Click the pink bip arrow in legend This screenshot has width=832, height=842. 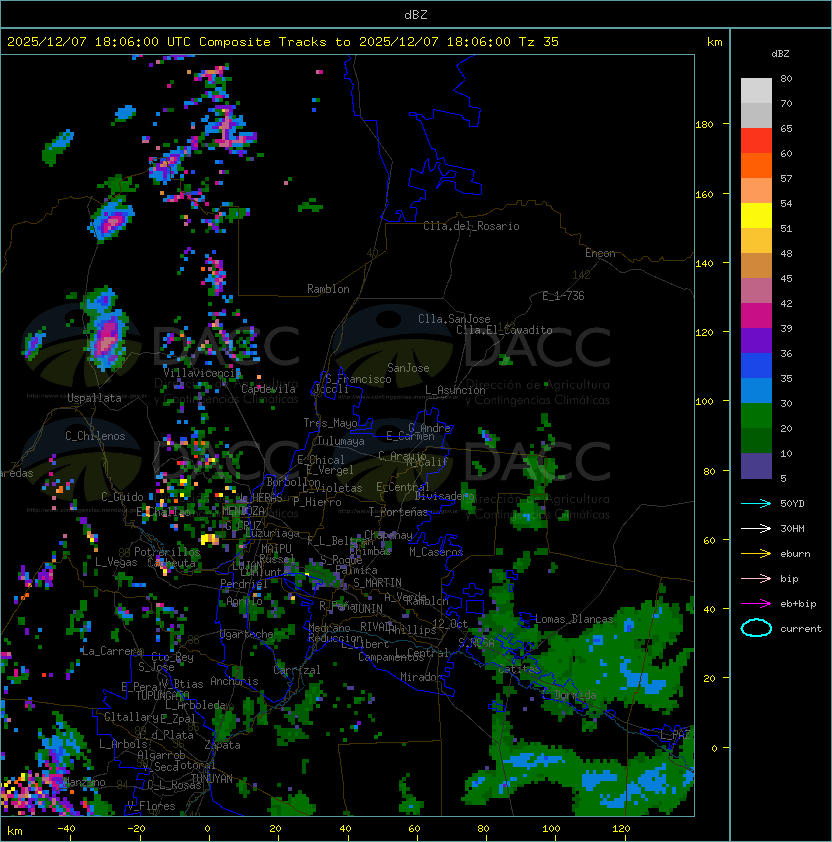click(x=756, y=578)
